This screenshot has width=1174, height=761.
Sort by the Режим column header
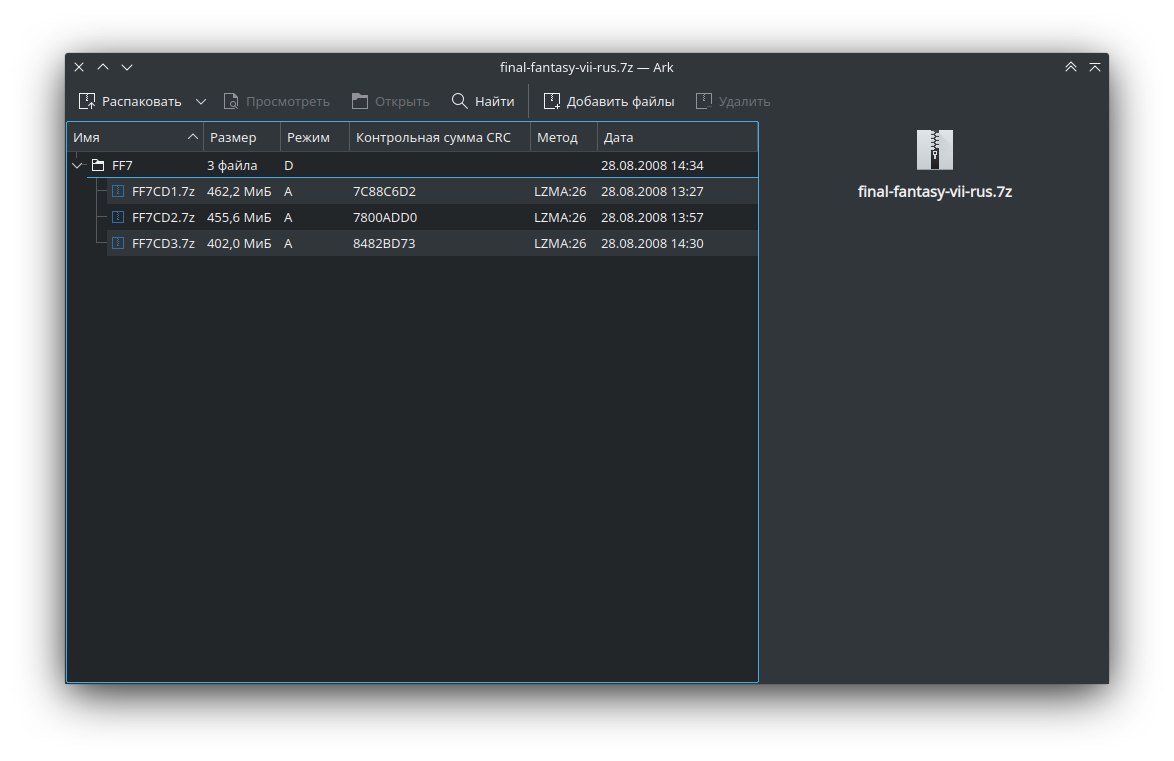pos(314,137)
